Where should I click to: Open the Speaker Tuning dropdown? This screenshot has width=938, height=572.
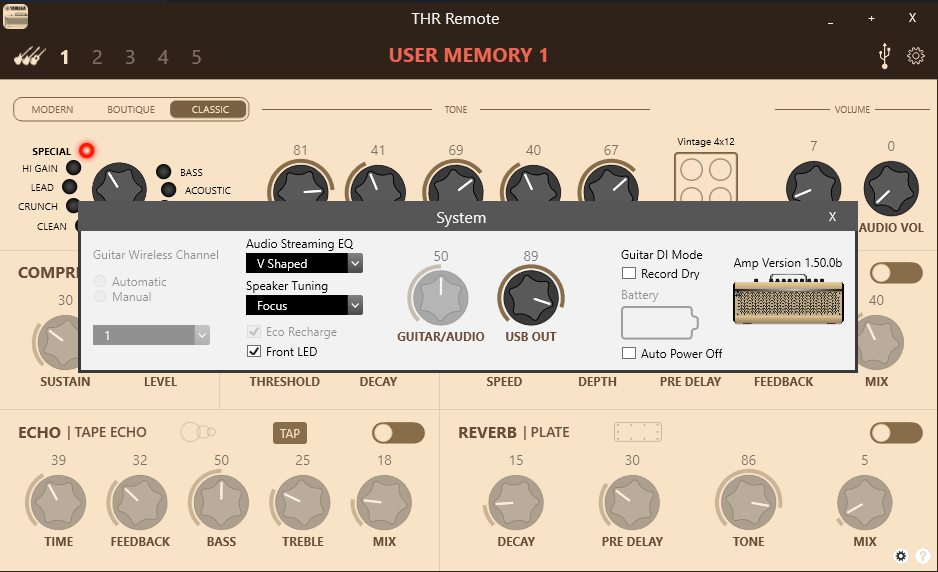pyautogui.click(x=304, y=305)
